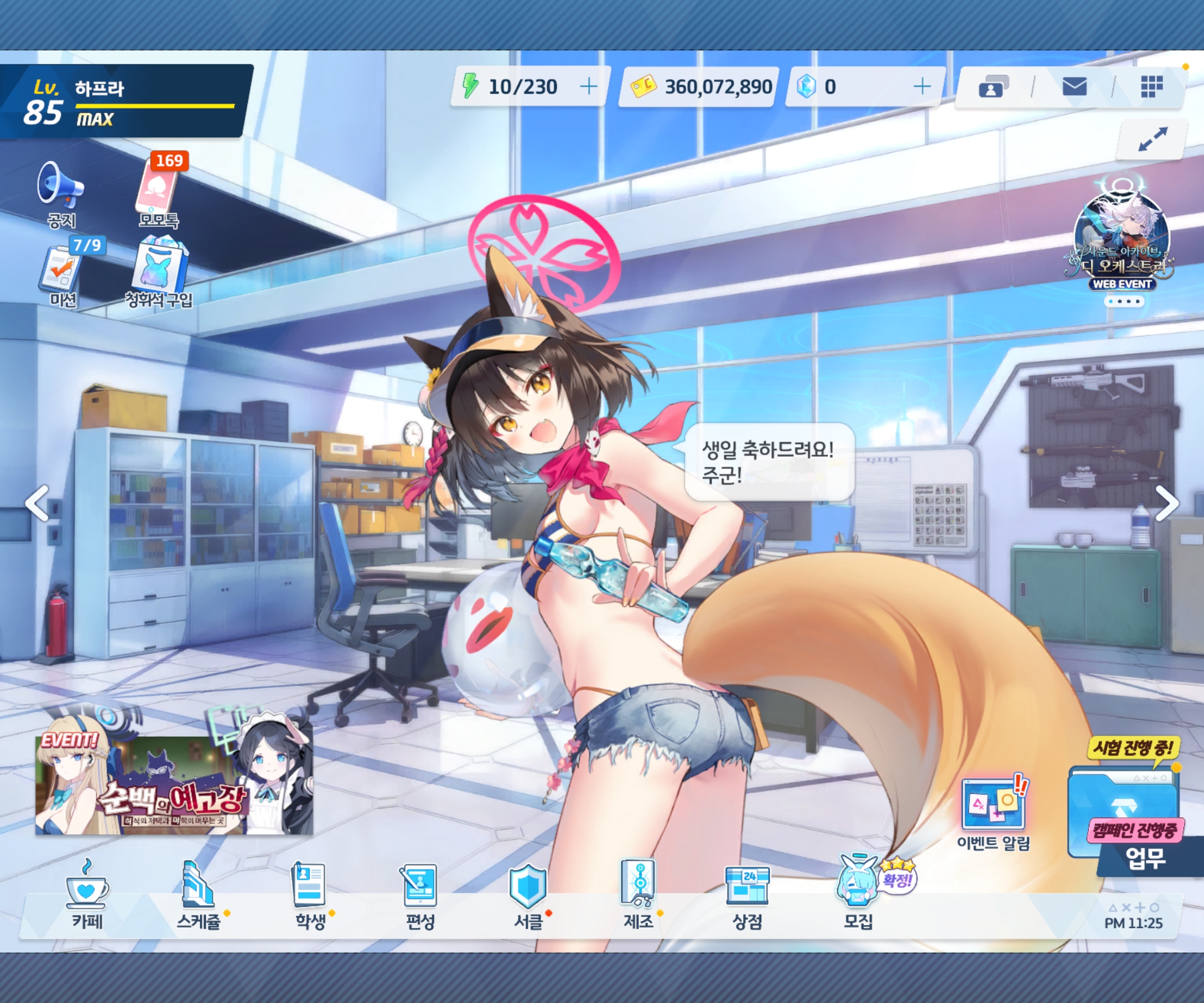Open the 순백의 예고장 event banner
Screen dimensions: 1204x1003
pyautogui.click(x=174, y=784)
